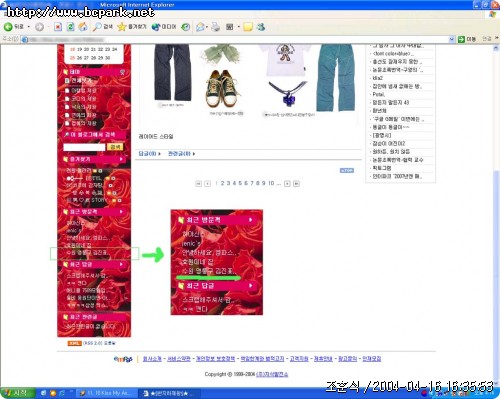Switch to 'Kiss My As...' taskbar window

[106, 393]
